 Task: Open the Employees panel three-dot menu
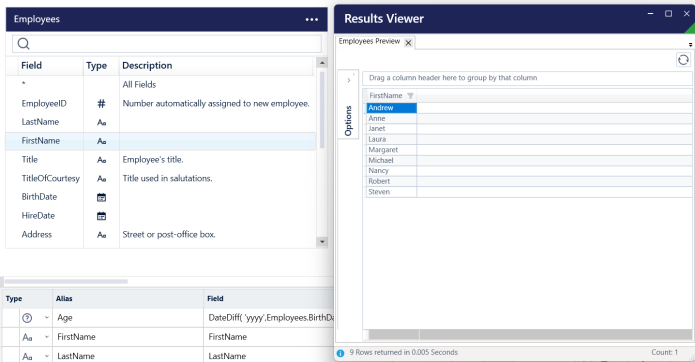click(312, 19)
